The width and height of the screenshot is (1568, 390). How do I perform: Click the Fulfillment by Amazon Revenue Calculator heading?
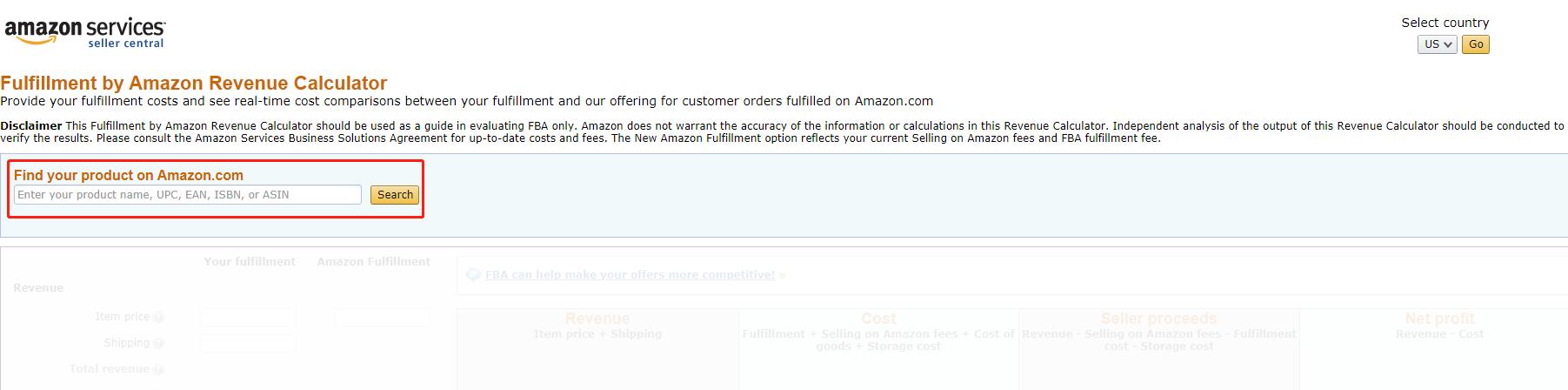click(x=194, y=84)
